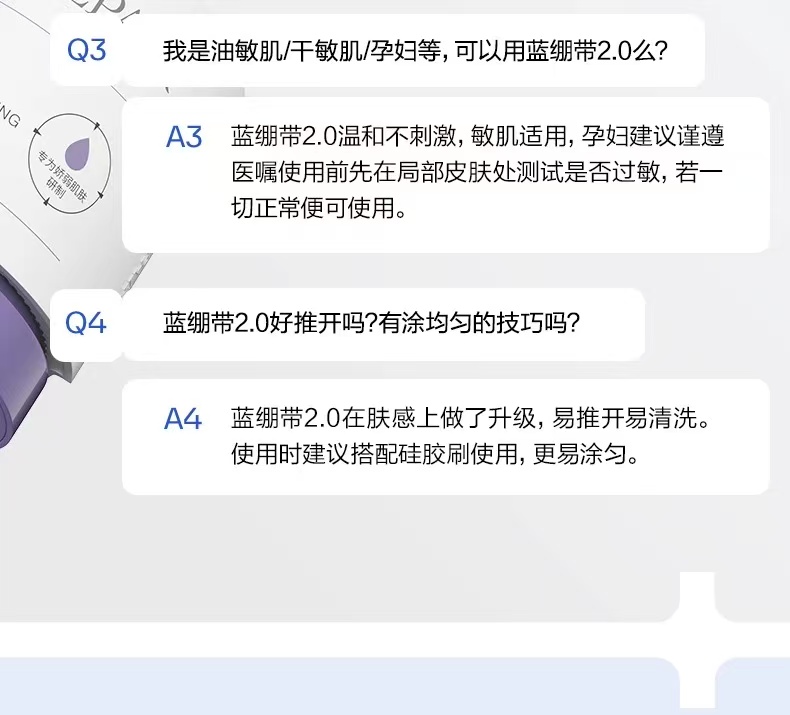Viewport: 790px width, 715px height.
Task: Click the A4 answer label
Action: [183, 419]
